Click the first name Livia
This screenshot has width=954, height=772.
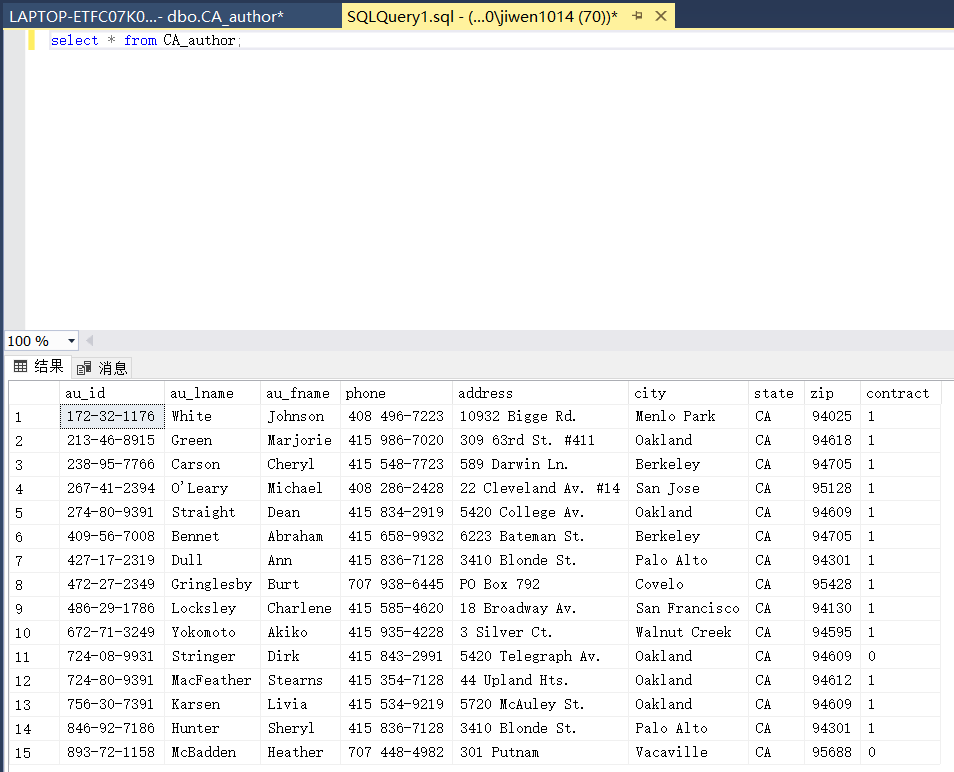coord(287,704)
